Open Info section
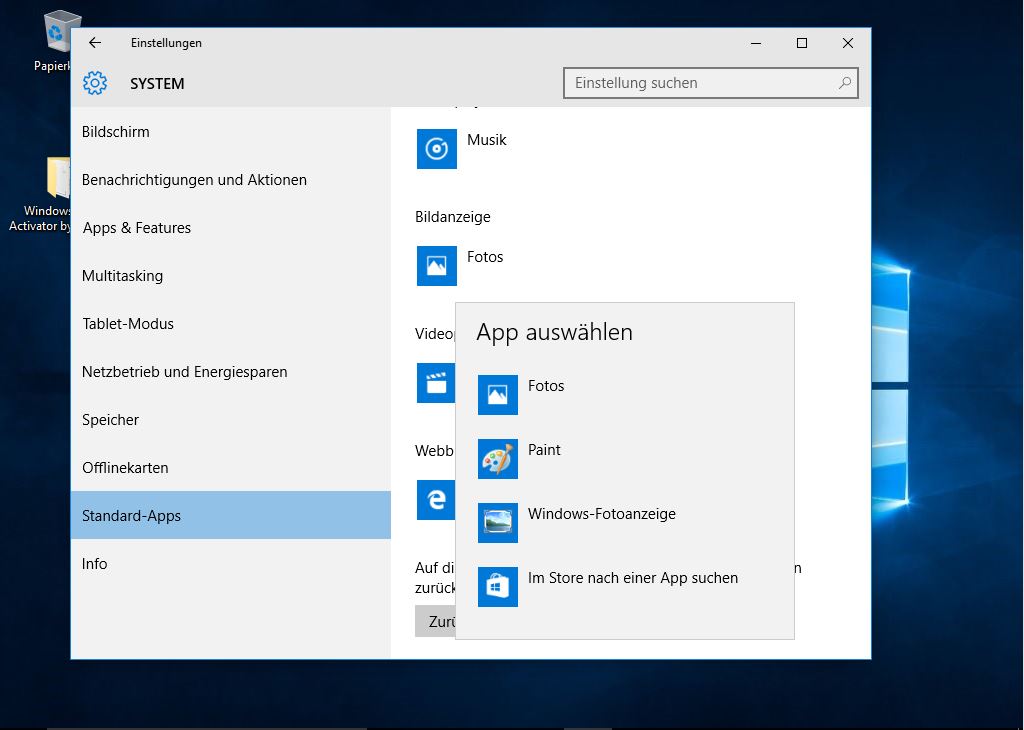This screenshot has height=730, width=1024. (x=231, y=563)
